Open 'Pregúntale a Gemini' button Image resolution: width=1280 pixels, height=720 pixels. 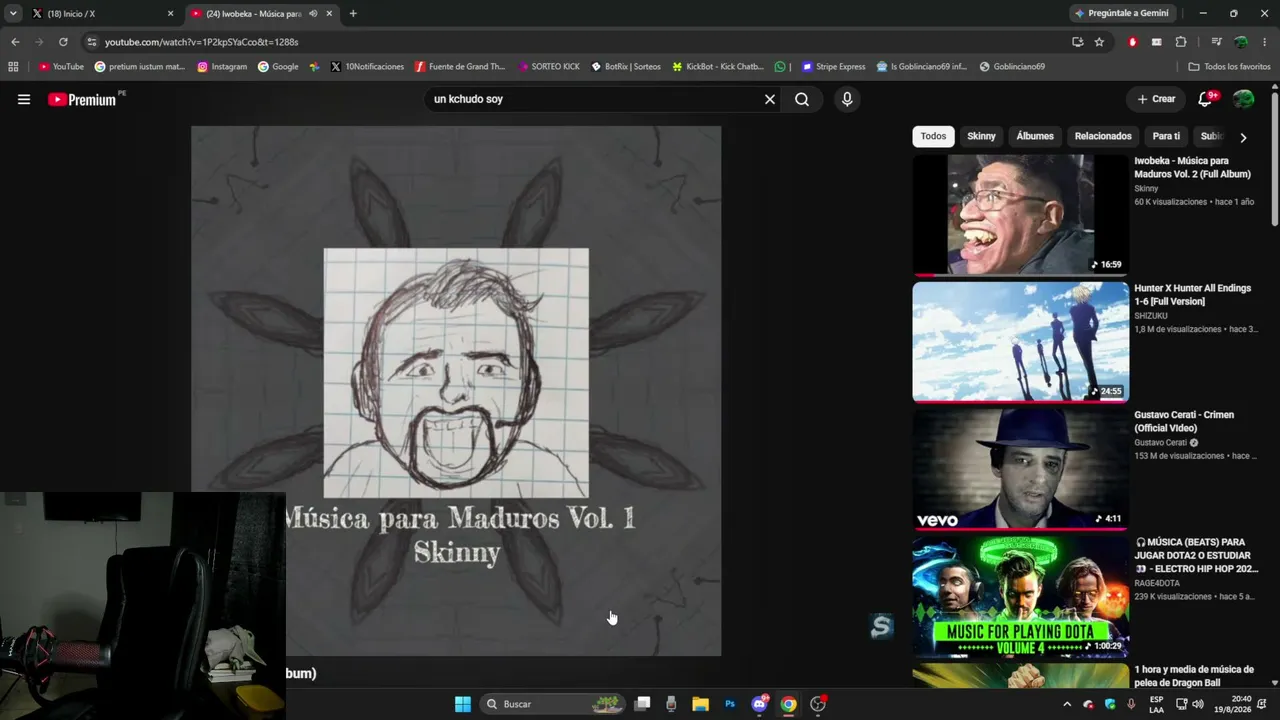point(1121,13)
